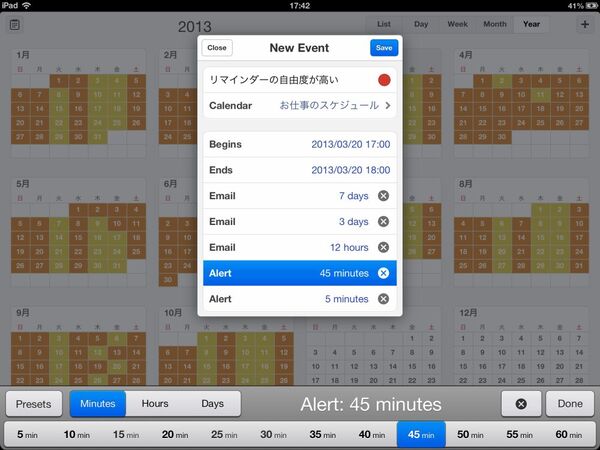Remove the 3 days Email reminder
This screenshot has width=600, height=450.
coord(383,222)
